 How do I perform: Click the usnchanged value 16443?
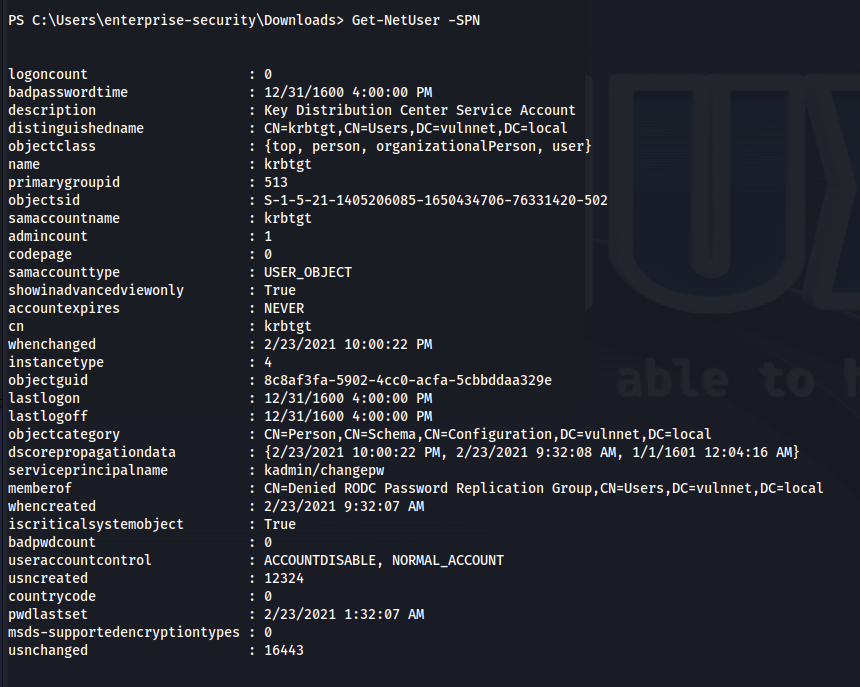click(284, 650)
